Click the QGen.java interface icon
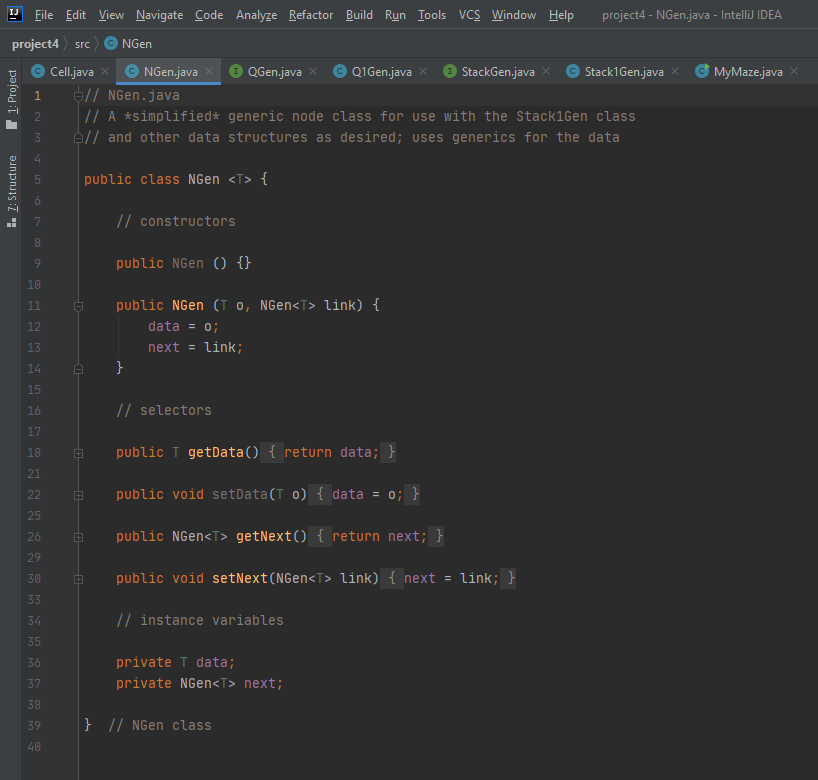 pyautogui.click(x=236, y=71)
